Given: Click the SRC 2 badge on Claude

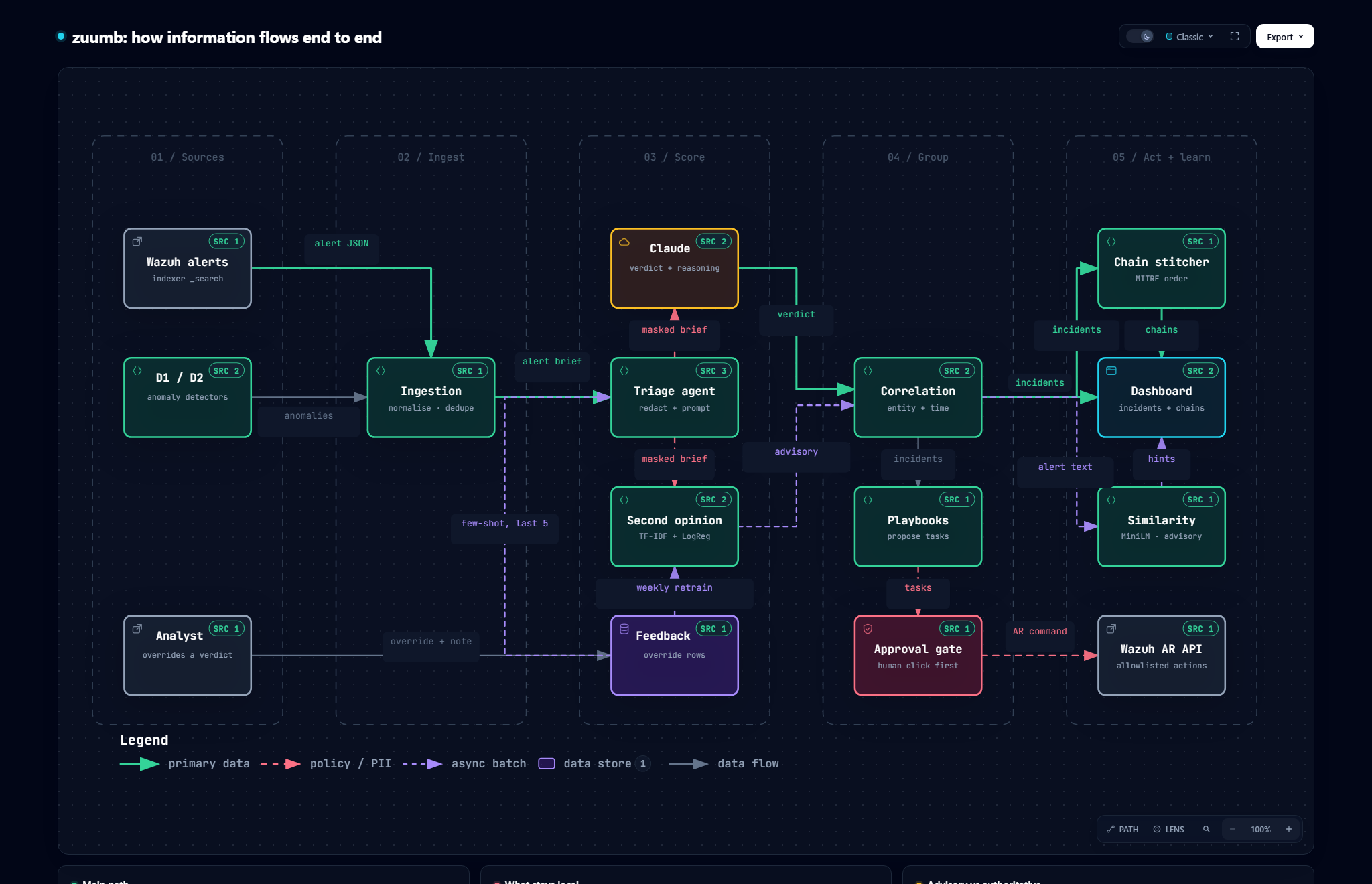Looking at the screenshot, I should [713, 242].
